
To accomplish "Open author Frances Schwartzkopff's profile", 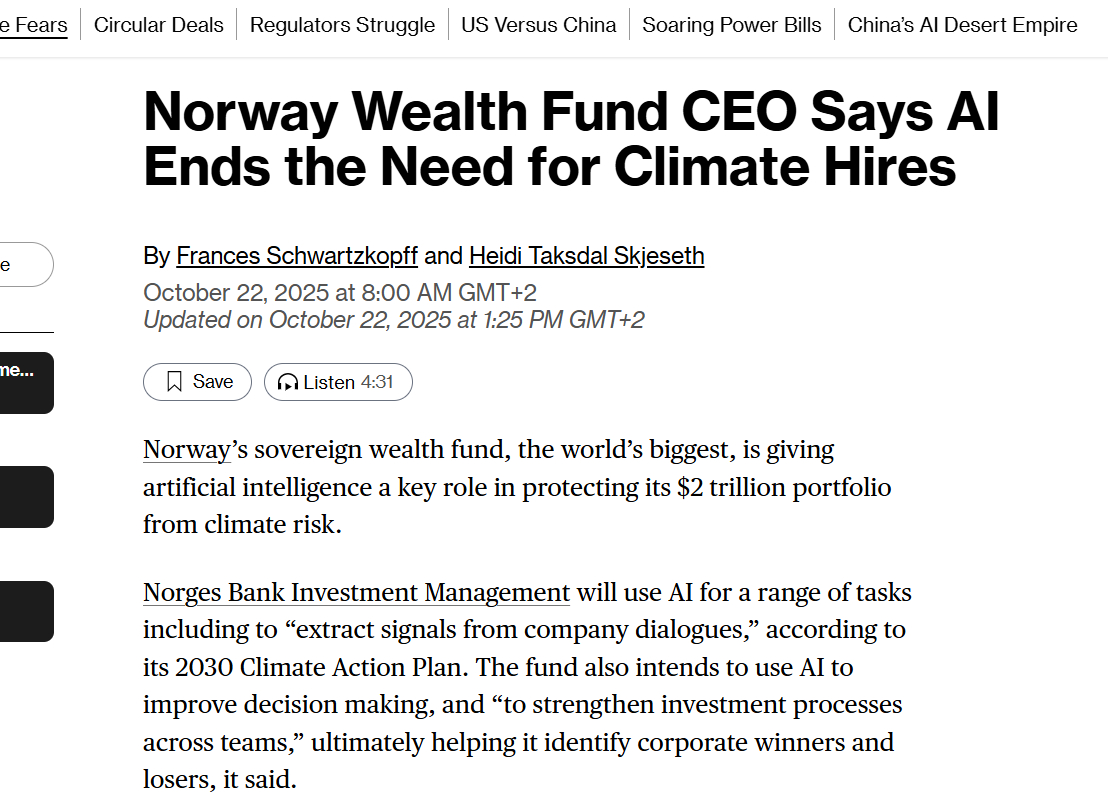I will pyautogui.click(x=297, y=256).
